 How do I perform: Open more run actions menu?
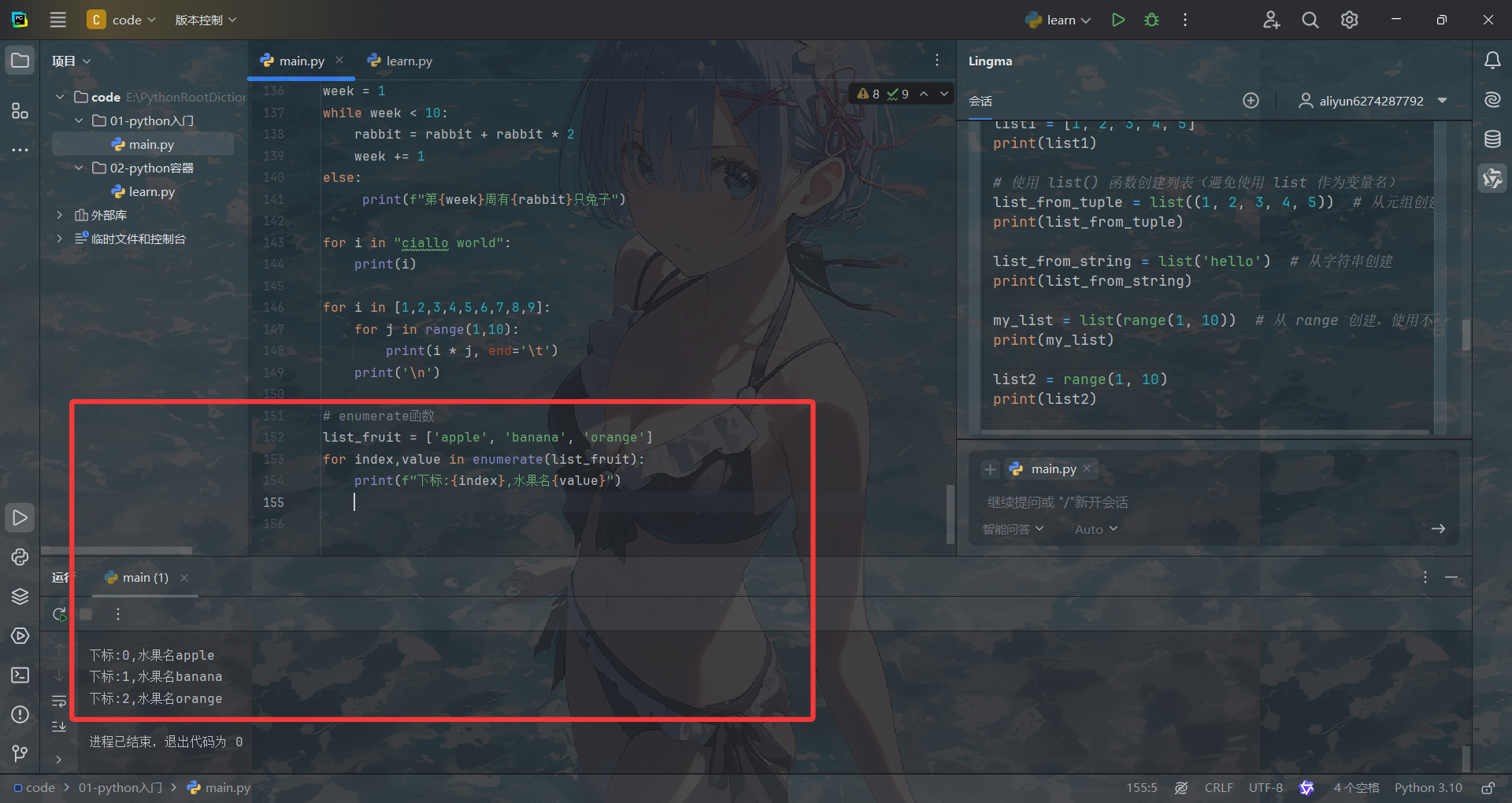[x=1185, y=20]
